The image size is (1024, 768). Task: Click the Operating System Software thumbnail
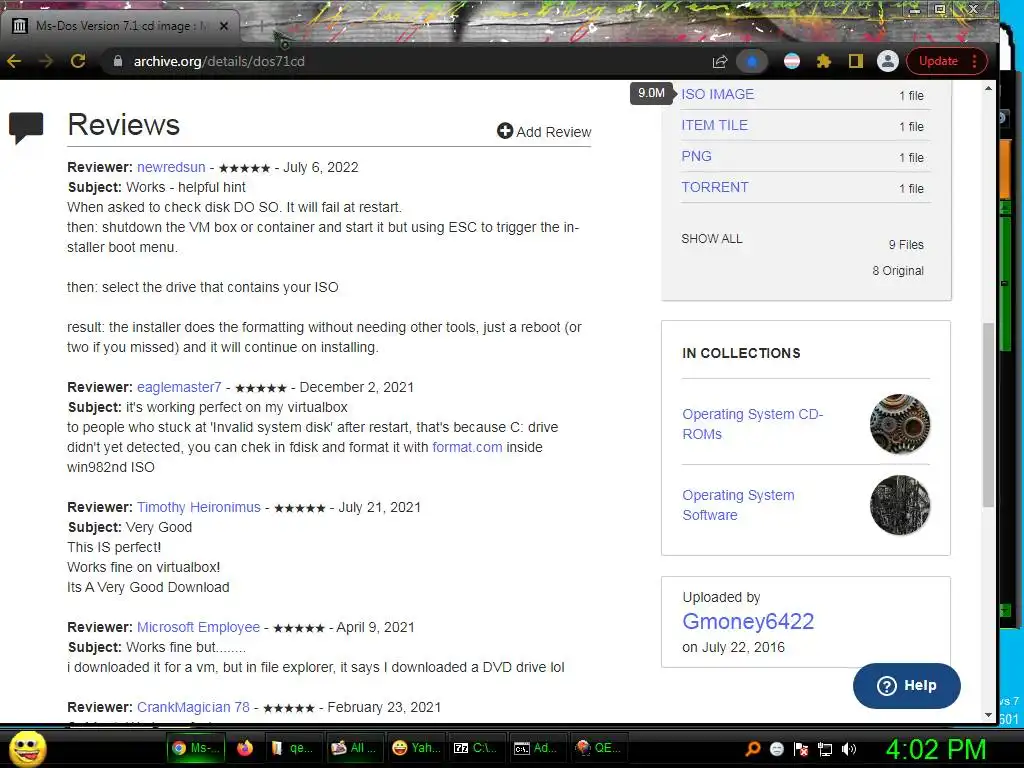point(900,505)
